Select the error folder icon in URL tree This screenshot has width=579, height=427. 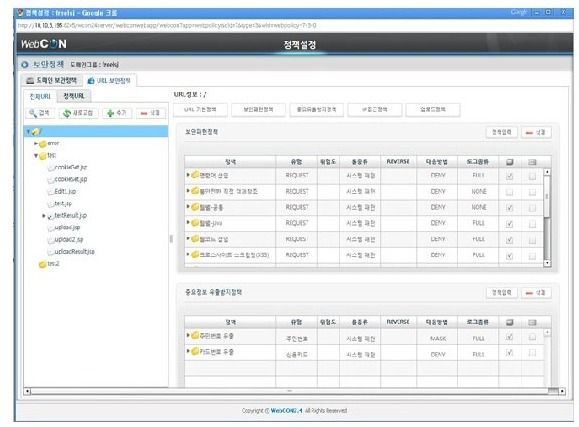(43, 144)
